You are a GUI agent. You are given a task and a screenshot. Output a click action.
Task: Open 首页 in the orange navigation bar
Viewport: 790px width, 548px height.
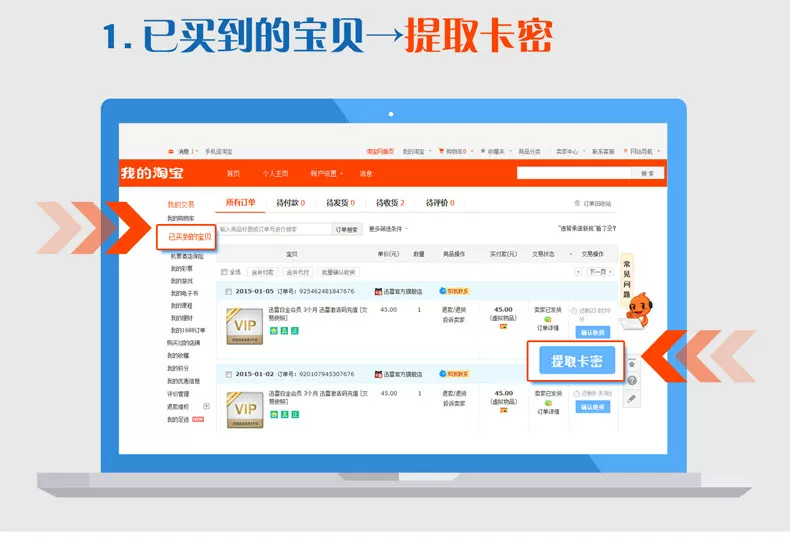233,173
